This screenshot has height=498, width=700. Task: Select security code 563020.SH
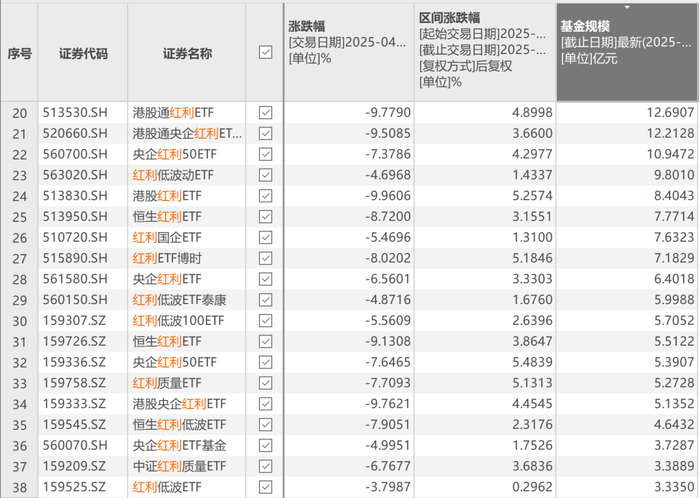point(75,175)
